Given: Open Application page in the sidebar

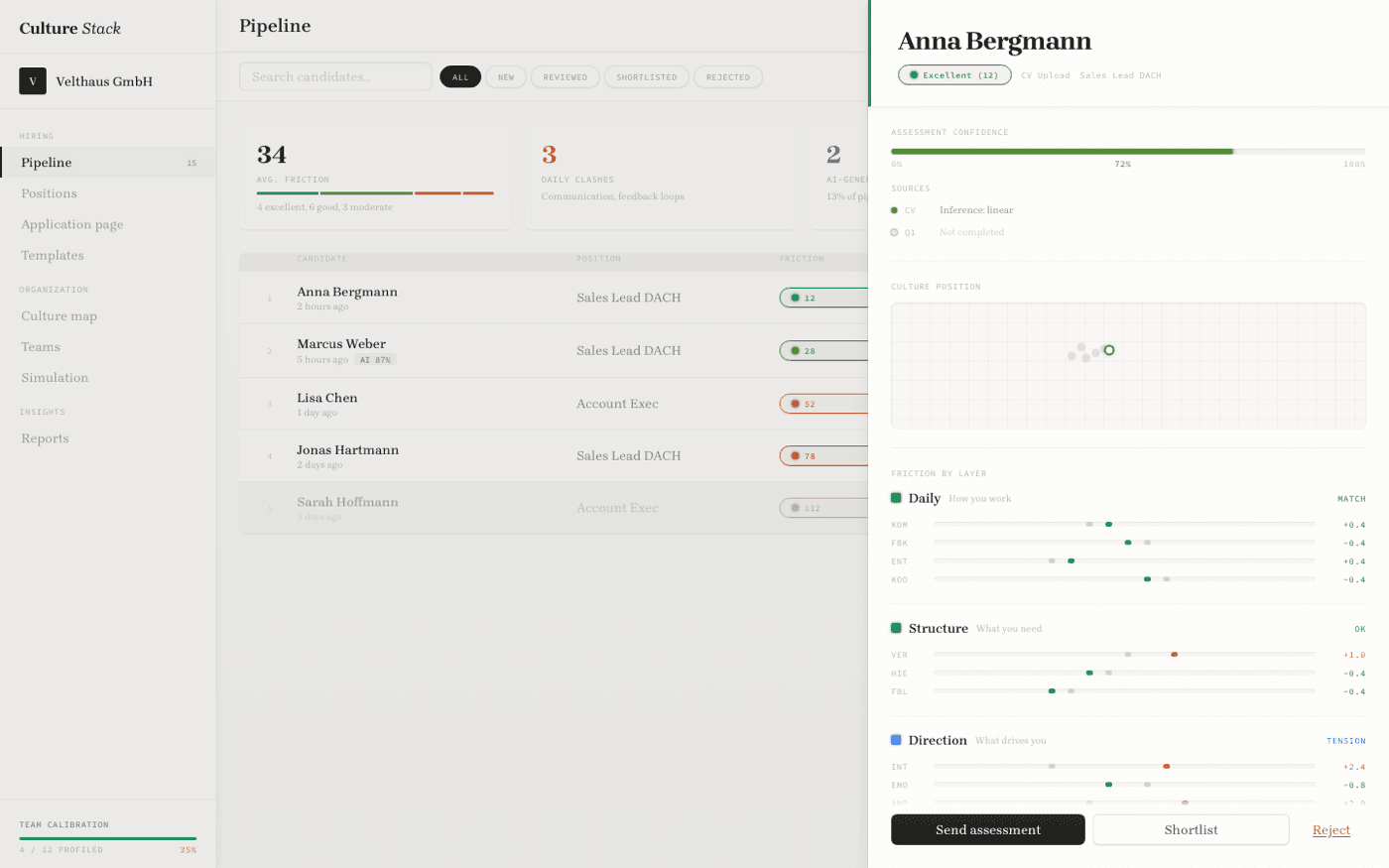Looking at the screenshot, I should [108, 224].
